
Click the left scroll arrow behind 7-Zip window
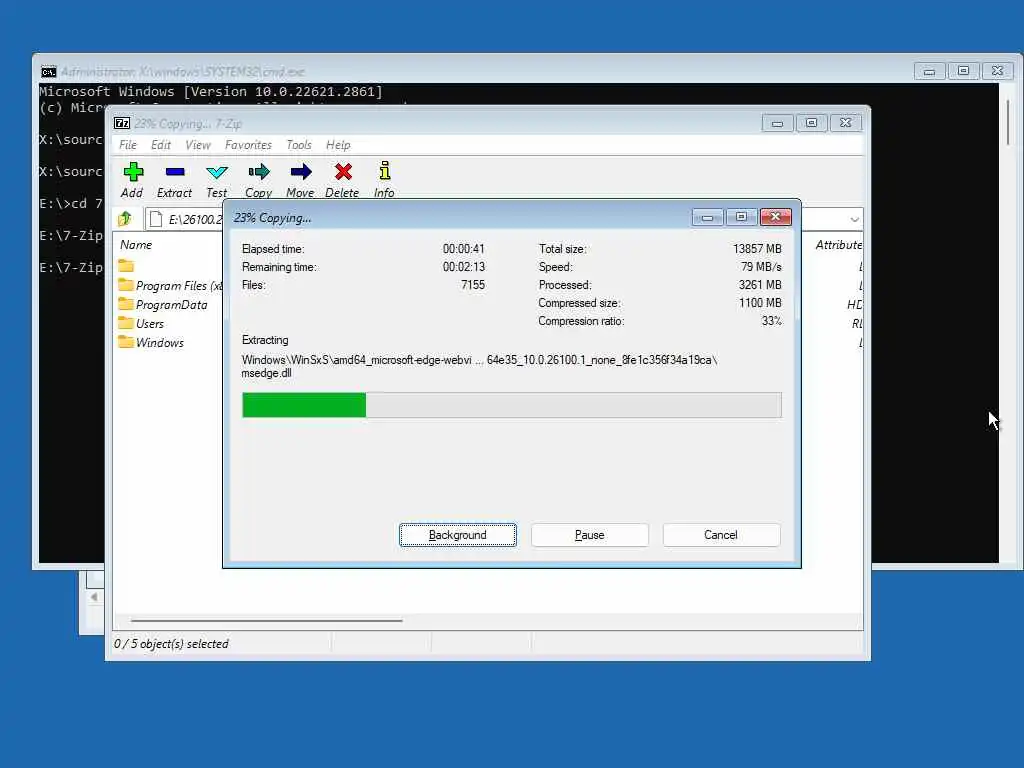pyautogui.click(x=95, y=597)
